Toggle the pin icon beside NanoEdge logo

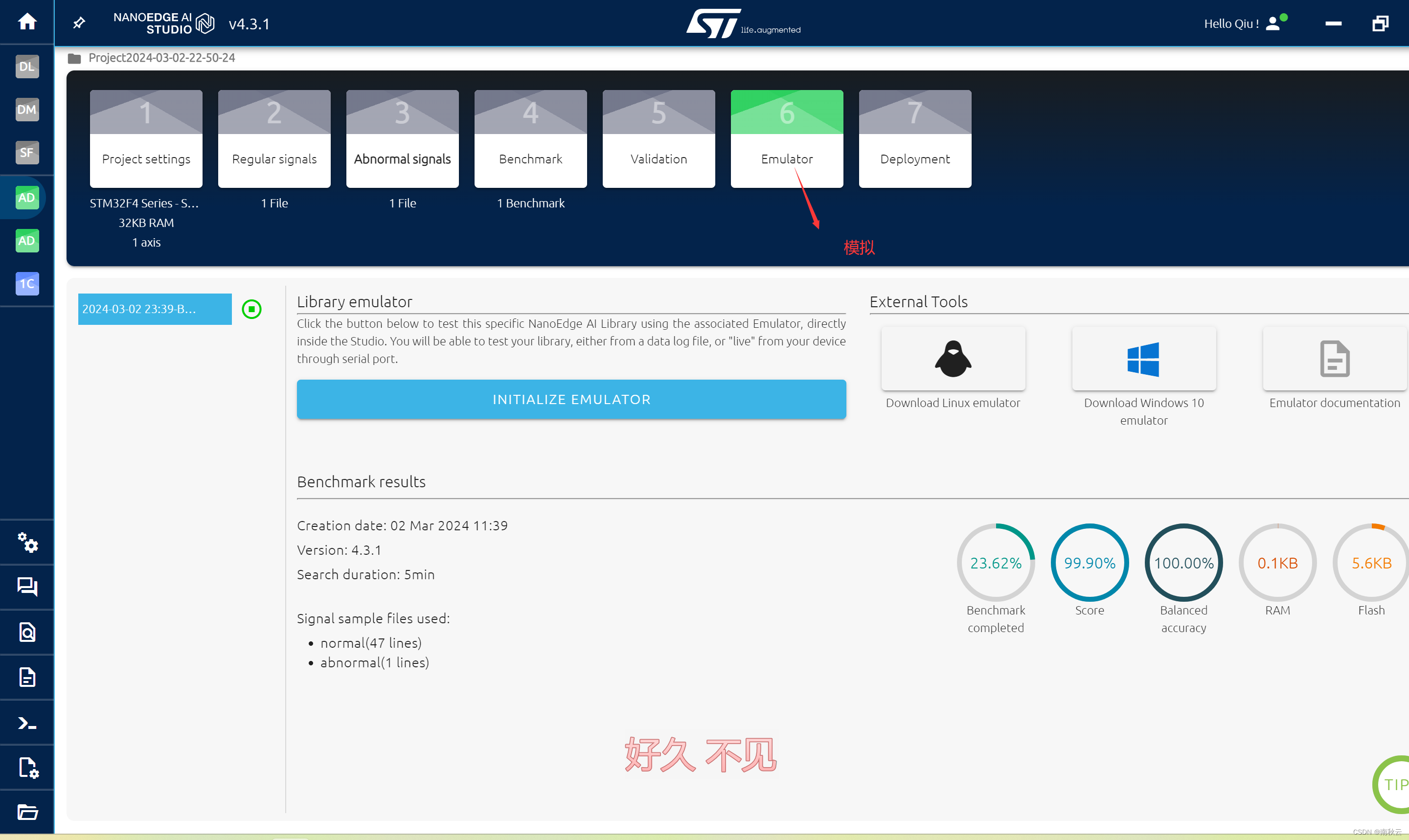coord(79,23)
